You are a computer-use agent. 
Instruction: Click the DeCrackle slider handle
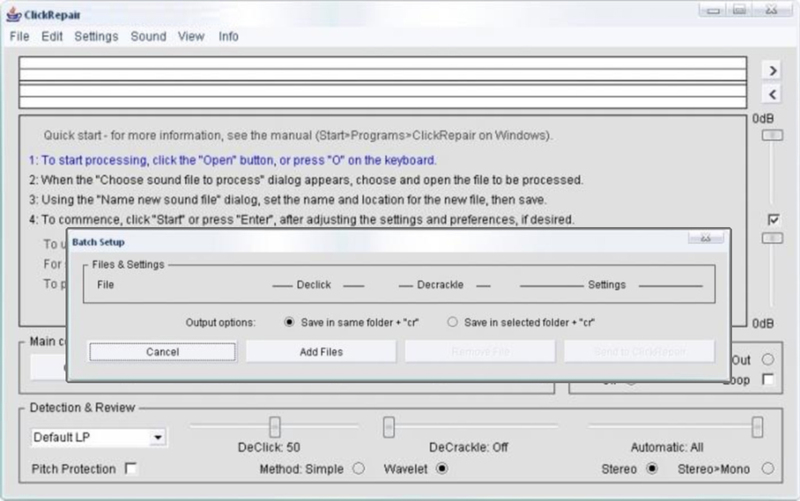[x=389, y=427]
